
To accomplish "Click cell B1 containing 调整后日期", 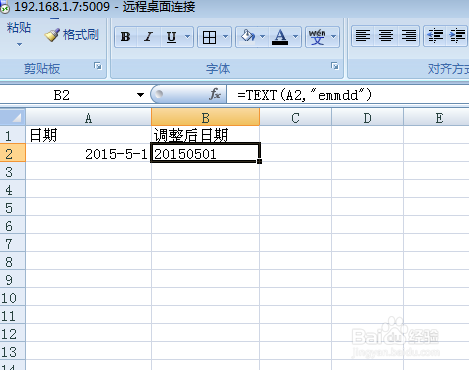I will (205, 135).
